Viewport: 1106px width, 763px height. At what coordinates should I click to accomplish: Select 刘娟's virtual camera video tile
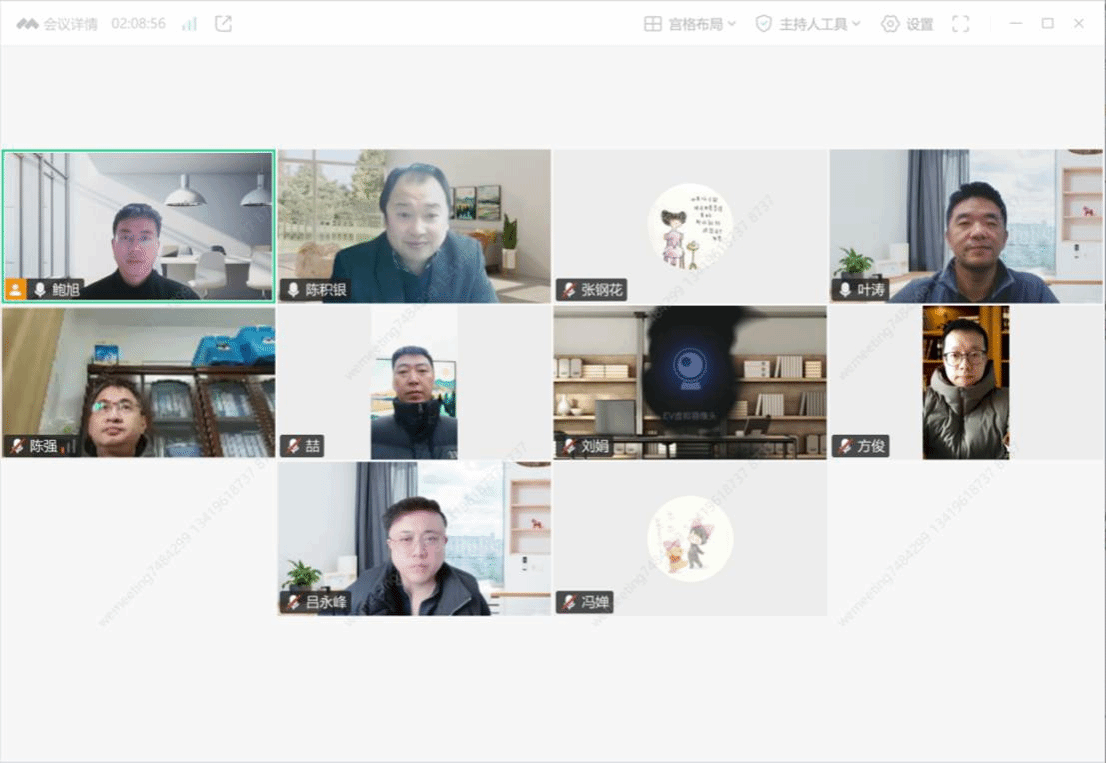click(x=690, y=381)
